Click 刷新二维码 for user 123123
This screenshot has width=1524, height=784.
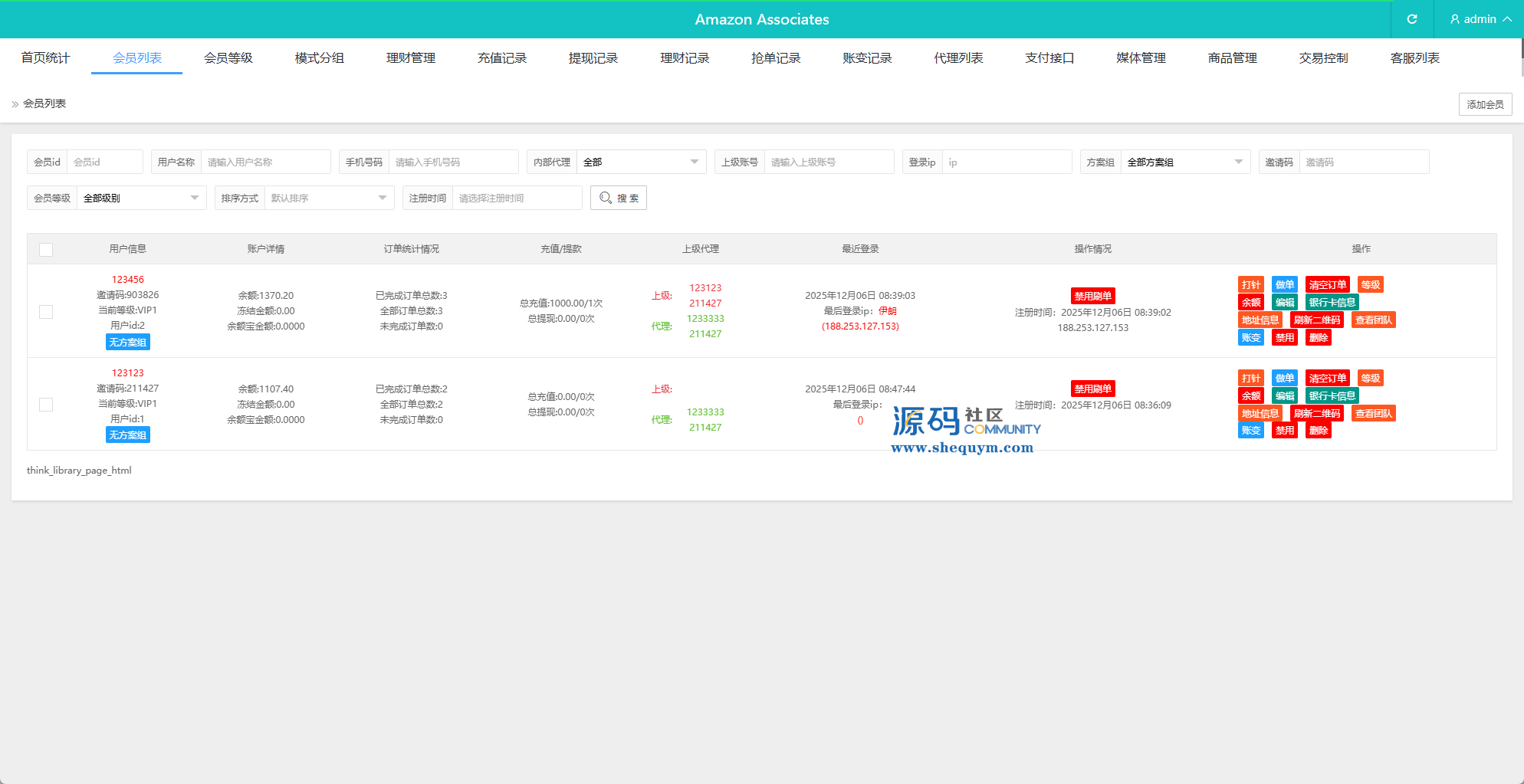click(x=1316, y=414)
